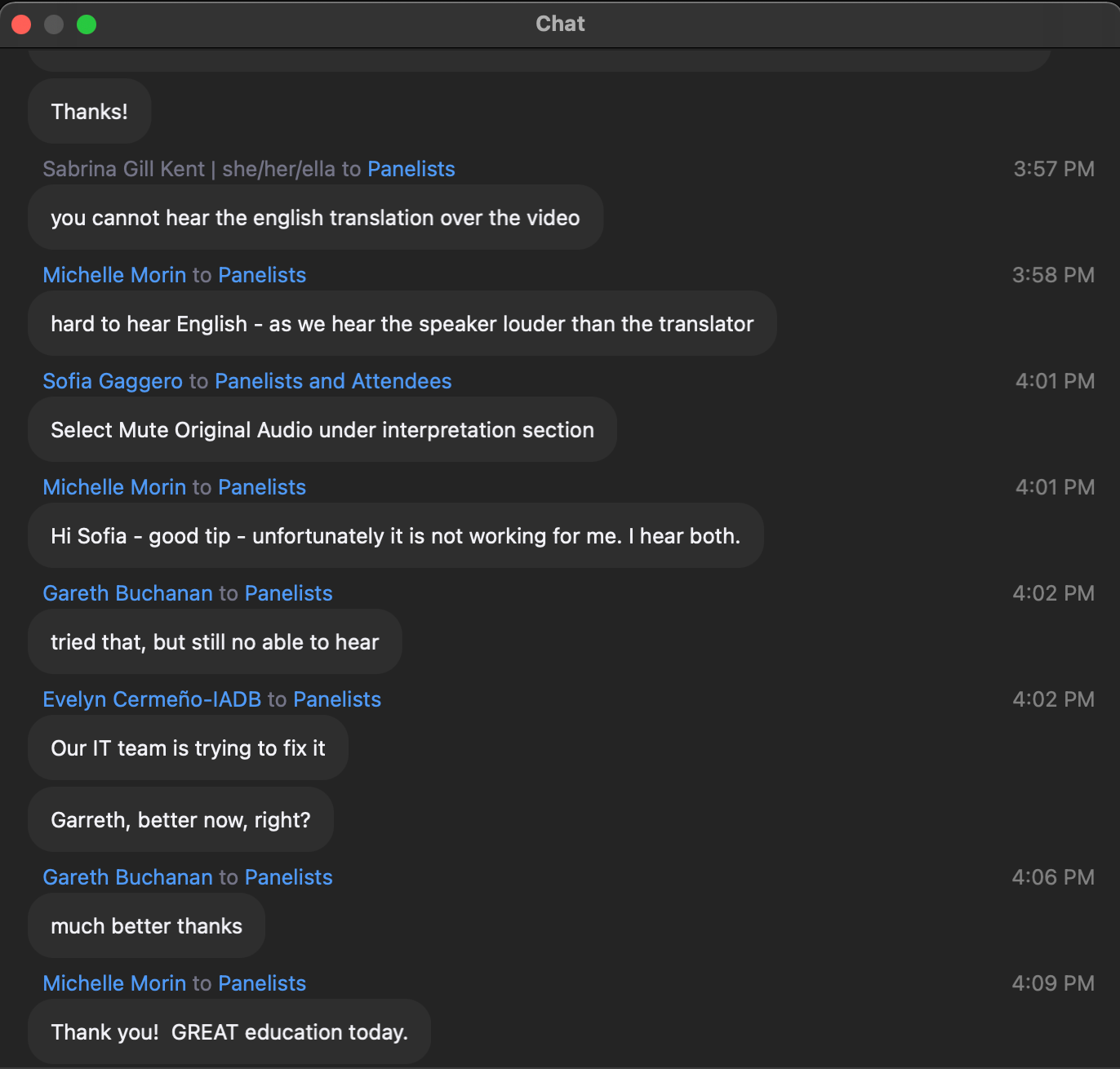This screenshot has height=1069, width=1120.
Task: Maximize the Chat window with green button
Action: (x=87, y=24)
